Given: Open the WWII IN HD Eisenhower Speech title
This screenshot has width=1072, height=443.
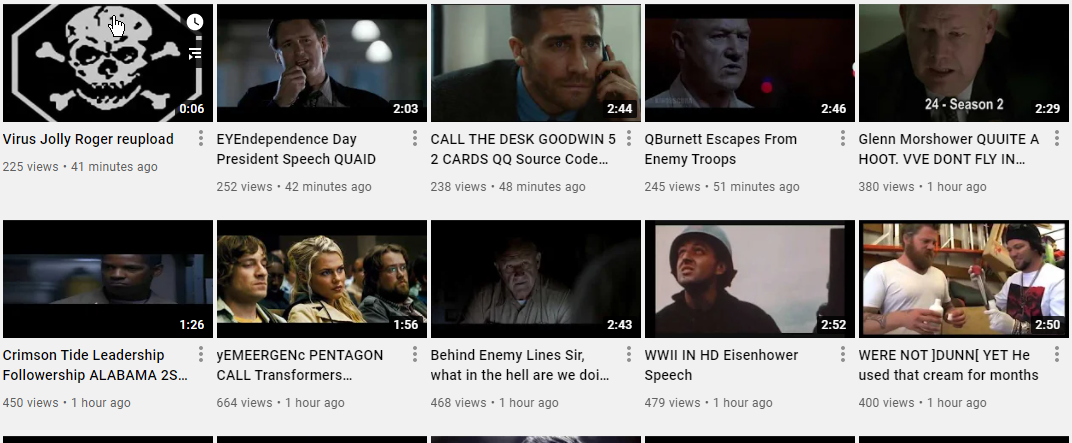Looking at the screenshot, I should pyautogui.click(x=721, y=365).
